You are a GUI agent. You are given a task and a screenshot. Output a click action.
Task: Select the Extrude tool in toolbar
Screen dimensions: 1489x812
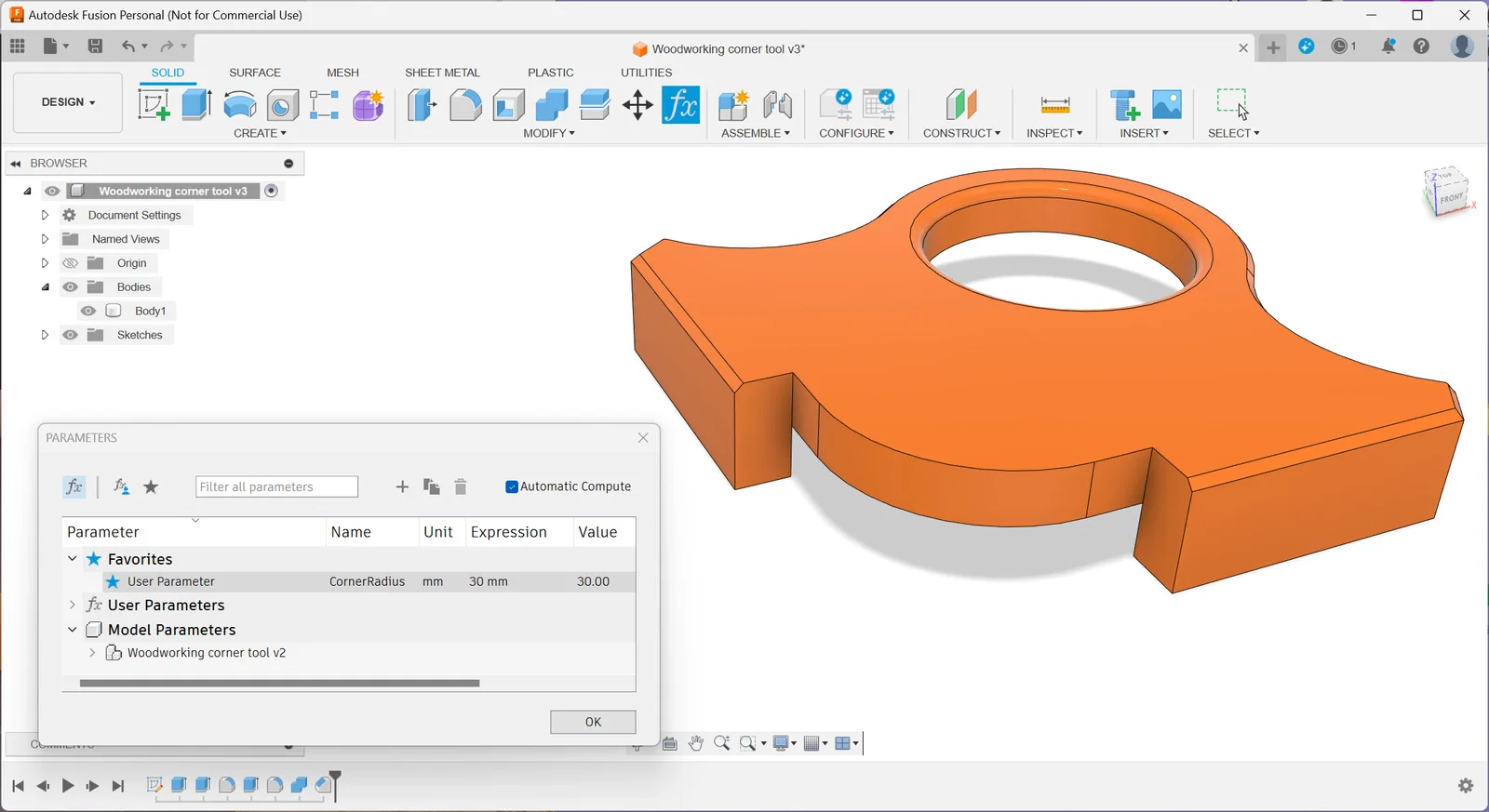[196, 104]
